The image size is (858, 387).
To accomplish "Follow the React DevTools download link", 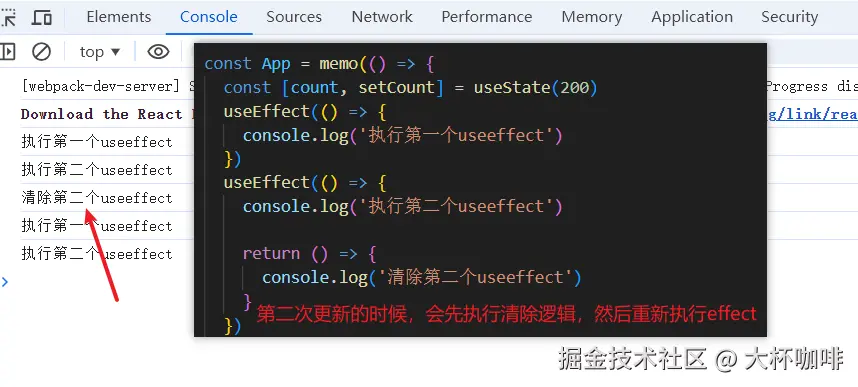I will tap(813, 114).
